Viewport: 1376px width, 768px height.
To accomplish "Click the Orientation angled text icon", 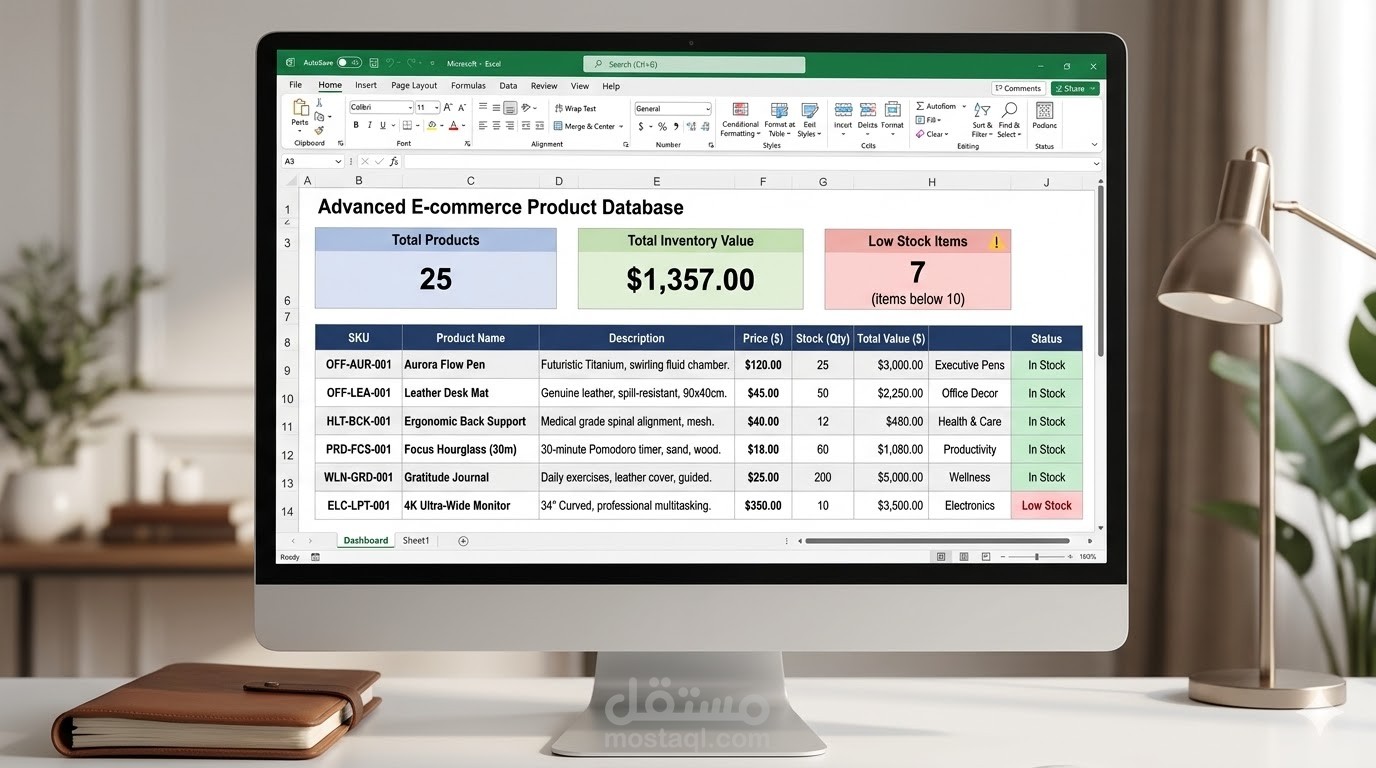I will click(526, 107).
